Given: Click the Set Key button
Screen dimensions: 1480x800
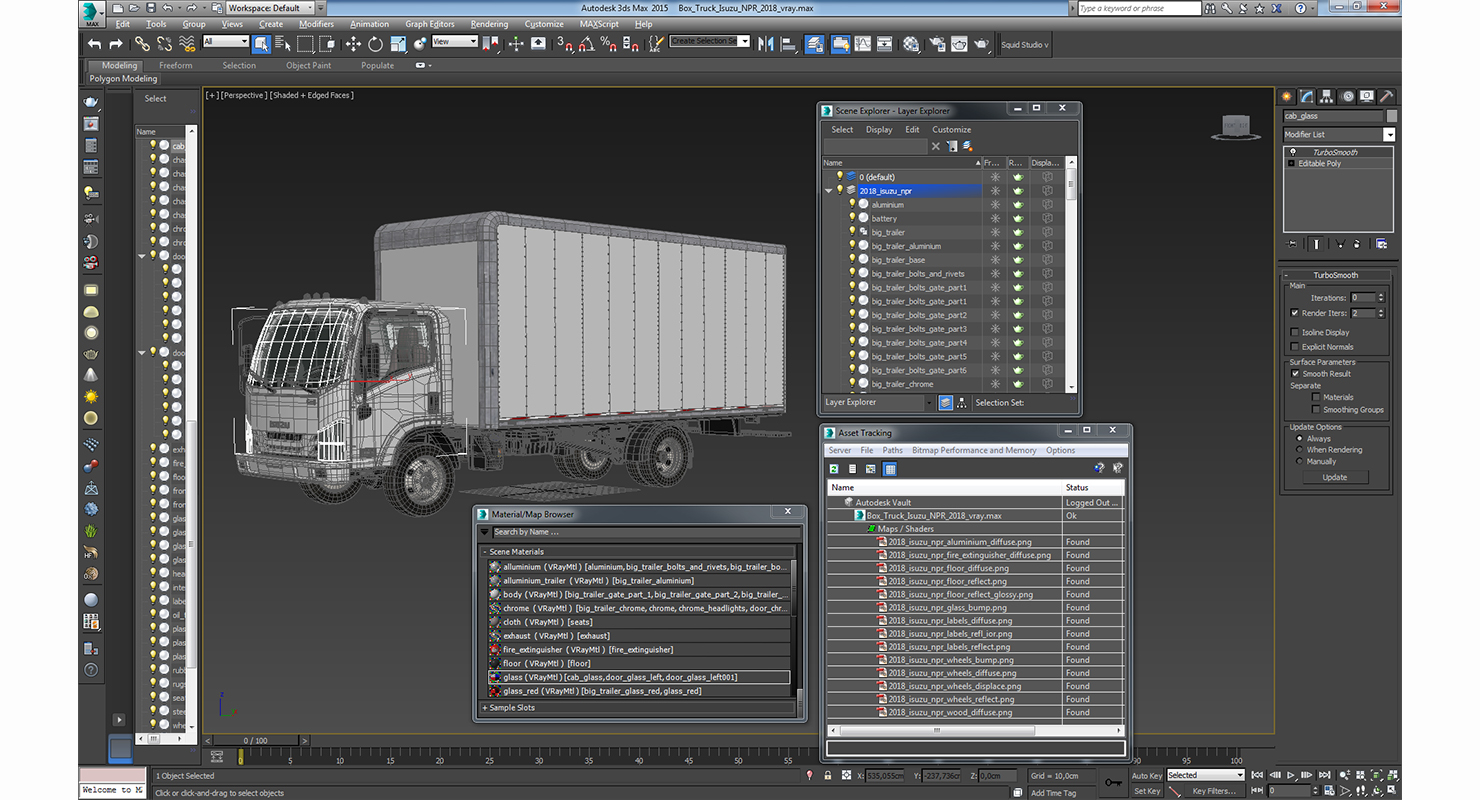Looking at the screenshot, I should pos(1147,791).
